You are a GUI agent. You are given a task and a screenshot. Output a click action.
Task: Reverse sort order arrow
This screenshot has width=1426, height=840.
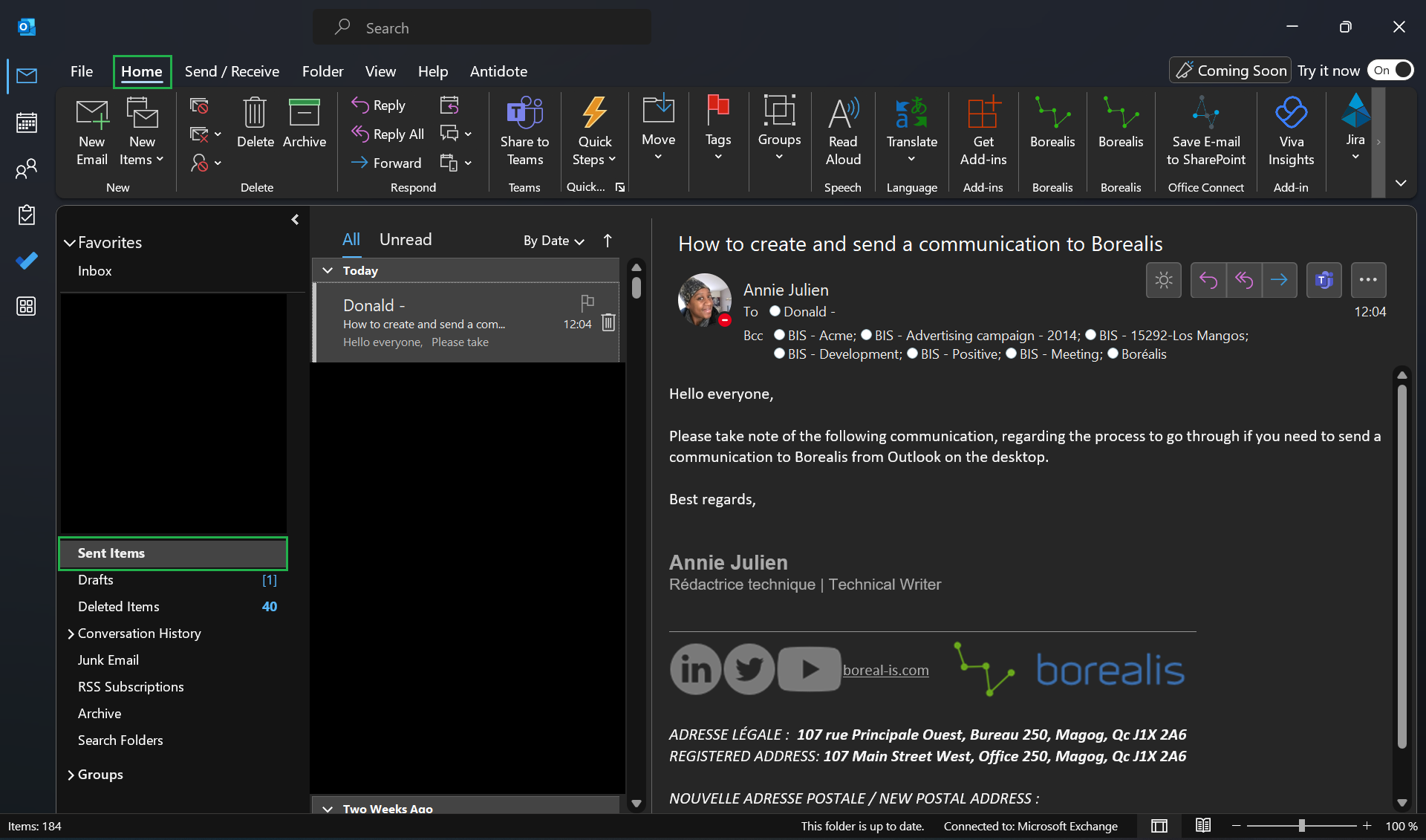(608, 241)
